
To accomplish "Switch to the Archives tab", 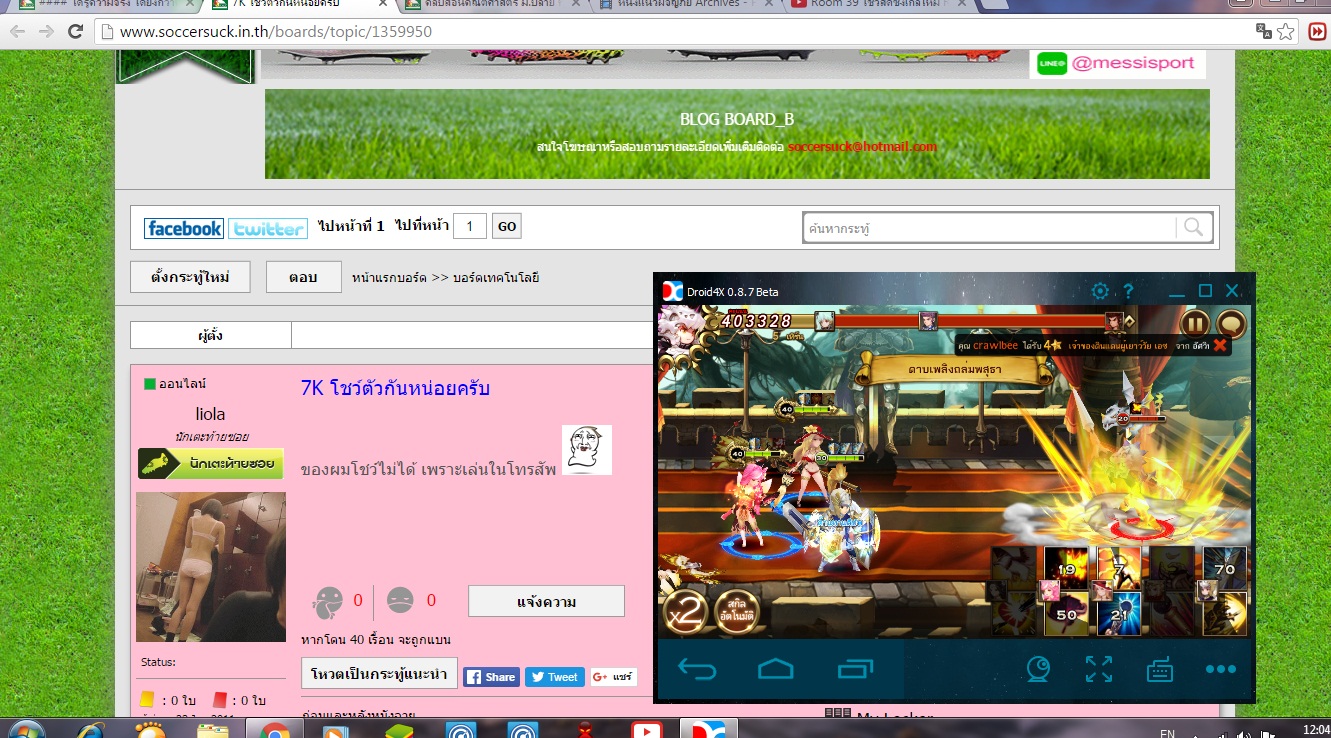I will tap(685, 4).
